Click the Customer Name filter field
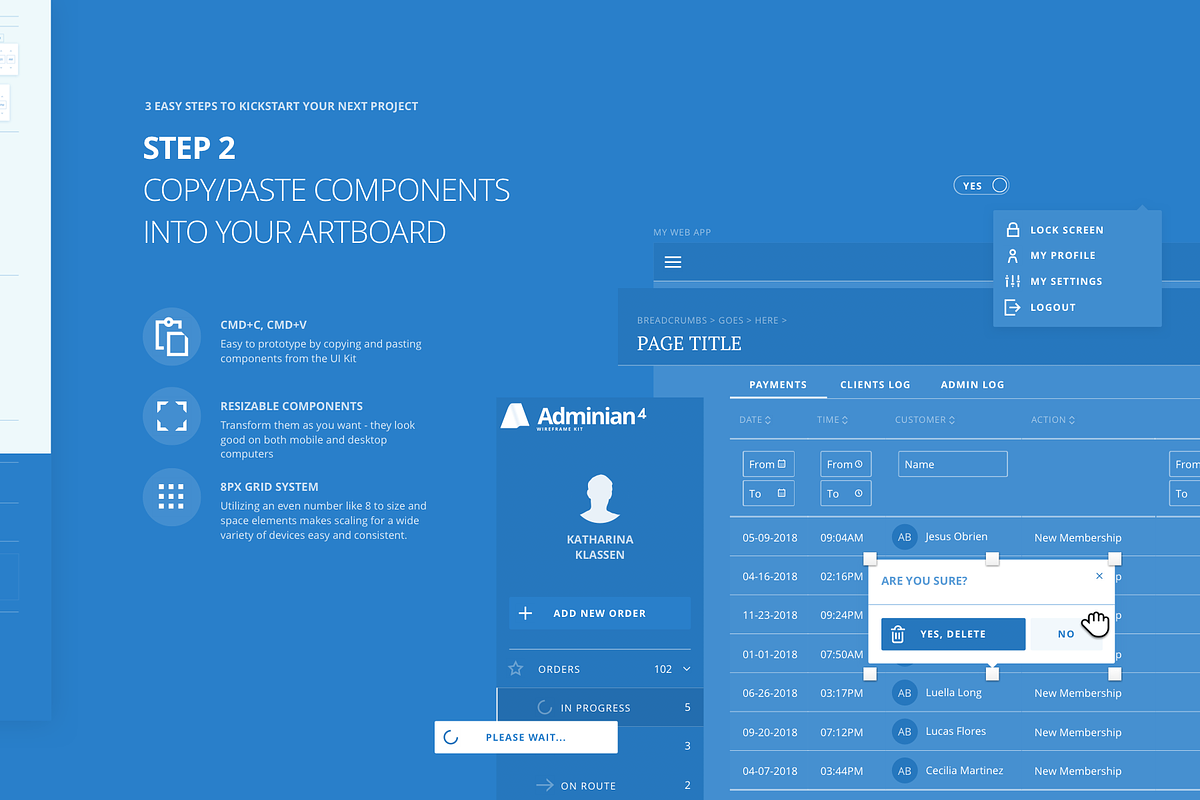The height and width of the screenshot is (800, 1200). point(951,464)
